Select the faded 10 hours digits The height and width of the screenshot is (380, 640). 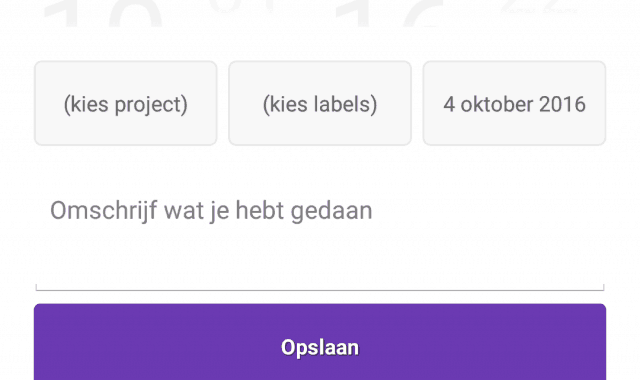coord(103,13)
